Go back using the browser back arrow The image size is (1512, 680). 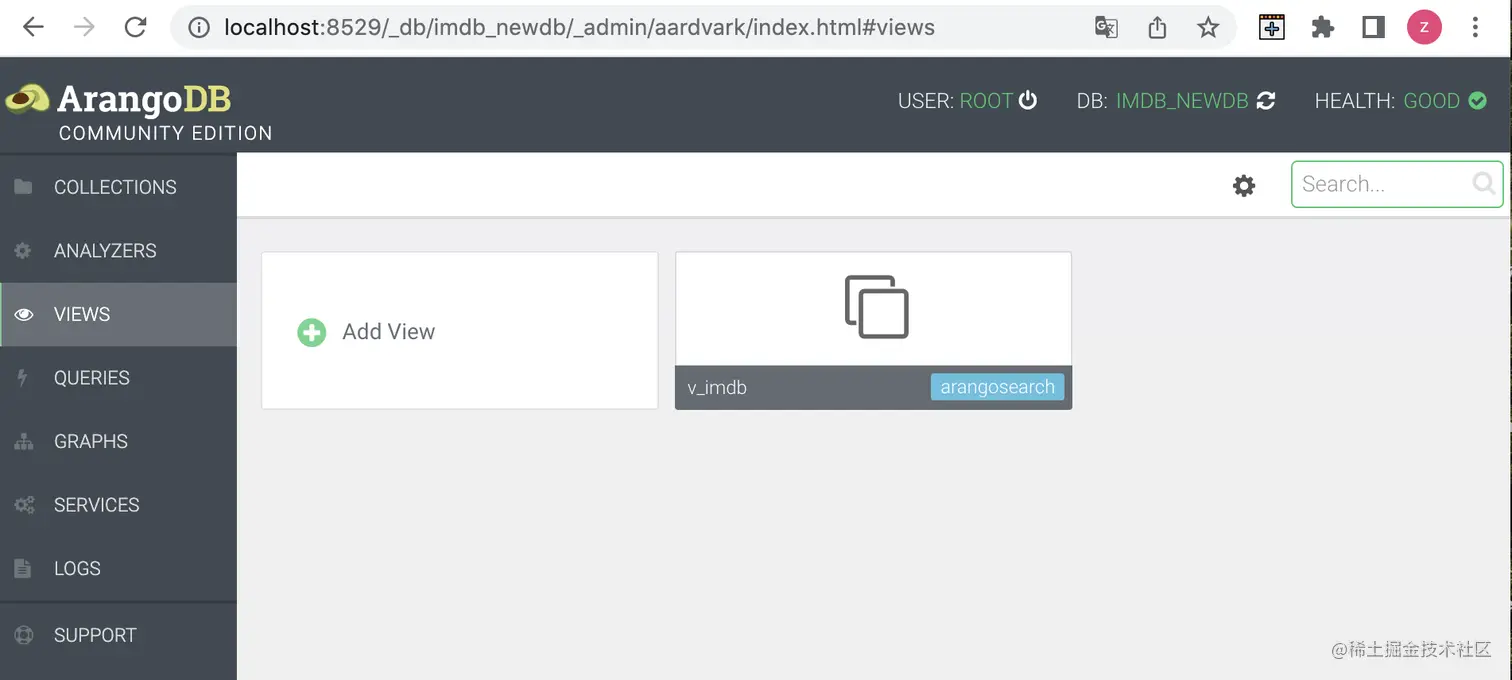[33, 27]
